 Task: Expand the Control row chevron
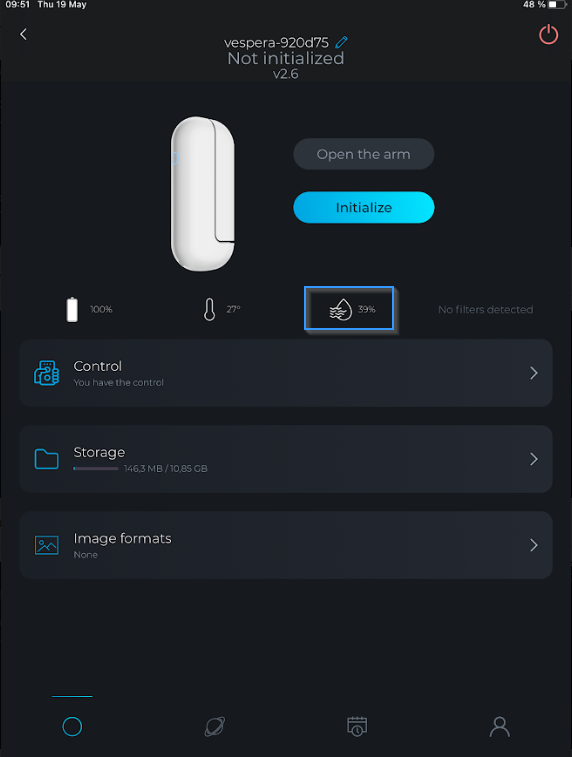pos(533,373)
